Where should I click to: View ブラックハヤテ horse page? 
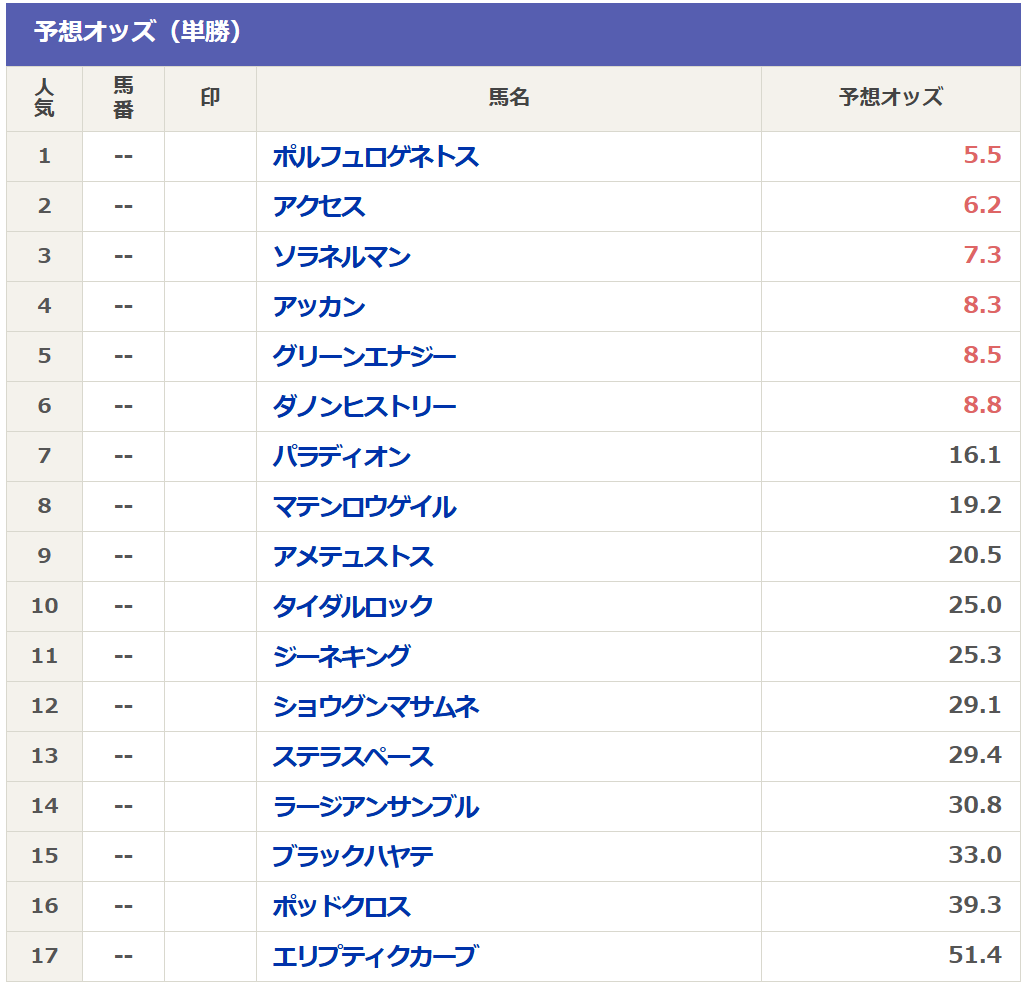(x=353, y=857)
